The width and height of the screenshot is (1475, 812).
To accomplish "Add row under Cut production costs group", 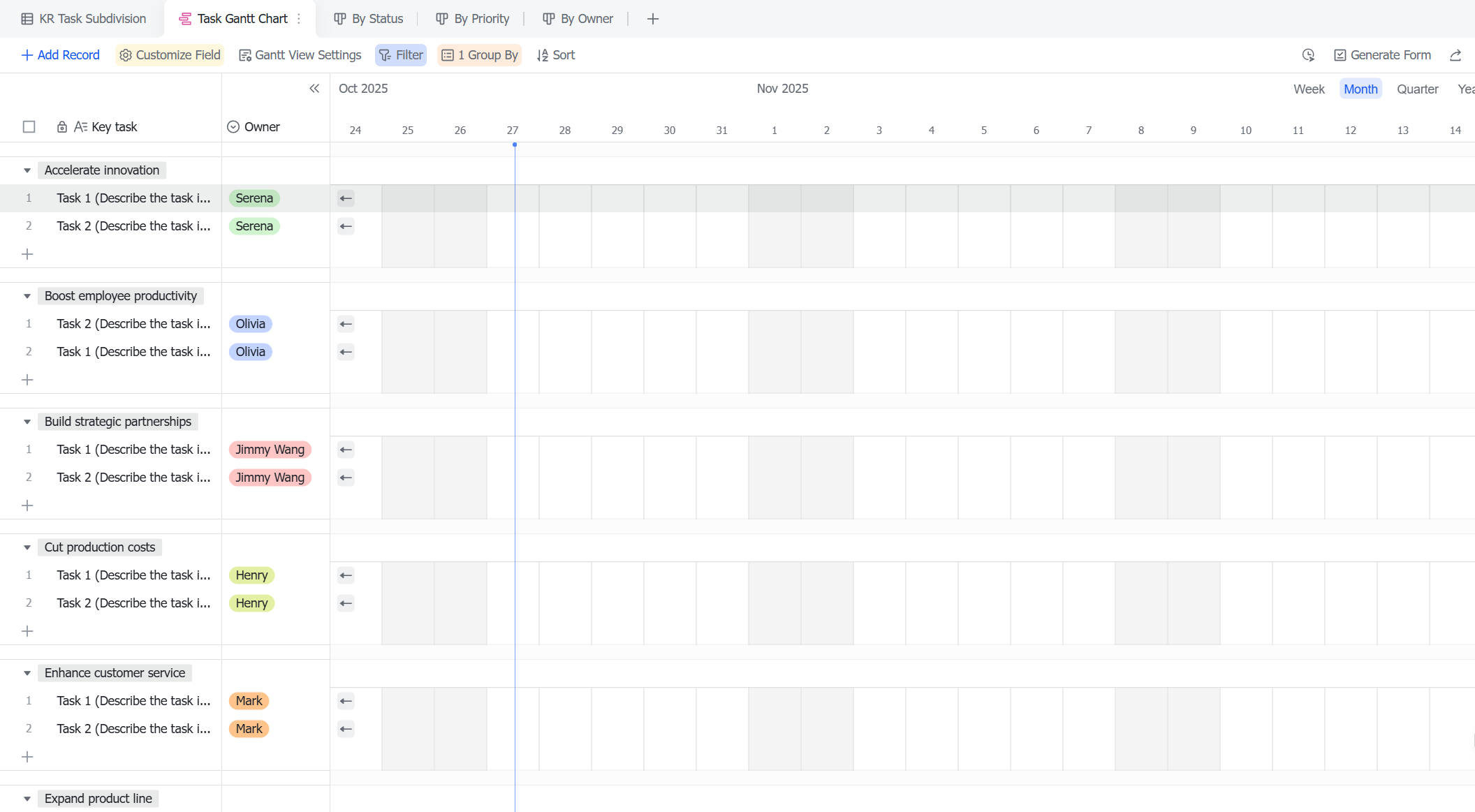I will [27, 631].
